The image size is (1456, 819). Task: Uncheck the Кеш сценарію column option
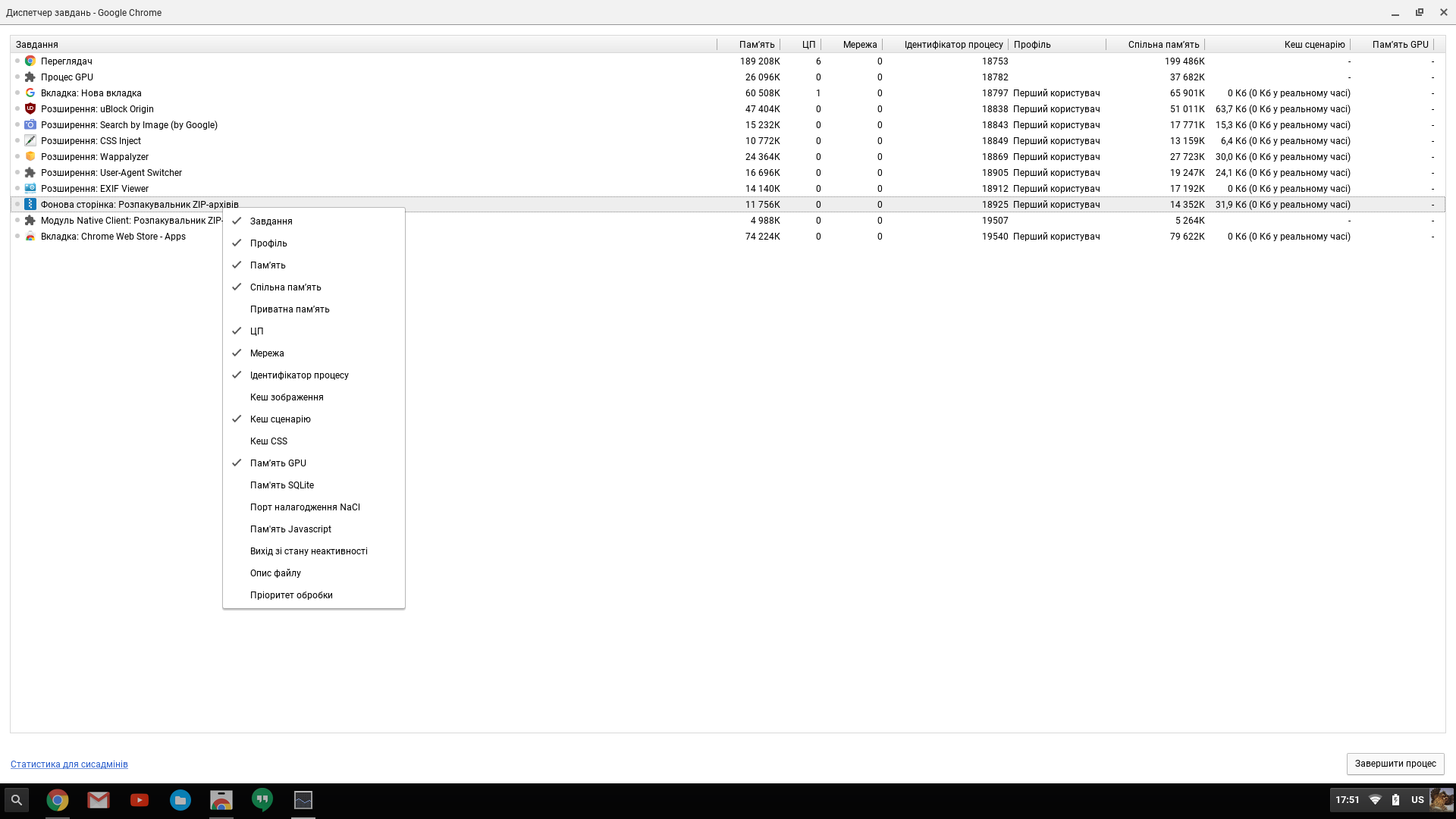tap(280, 419)
